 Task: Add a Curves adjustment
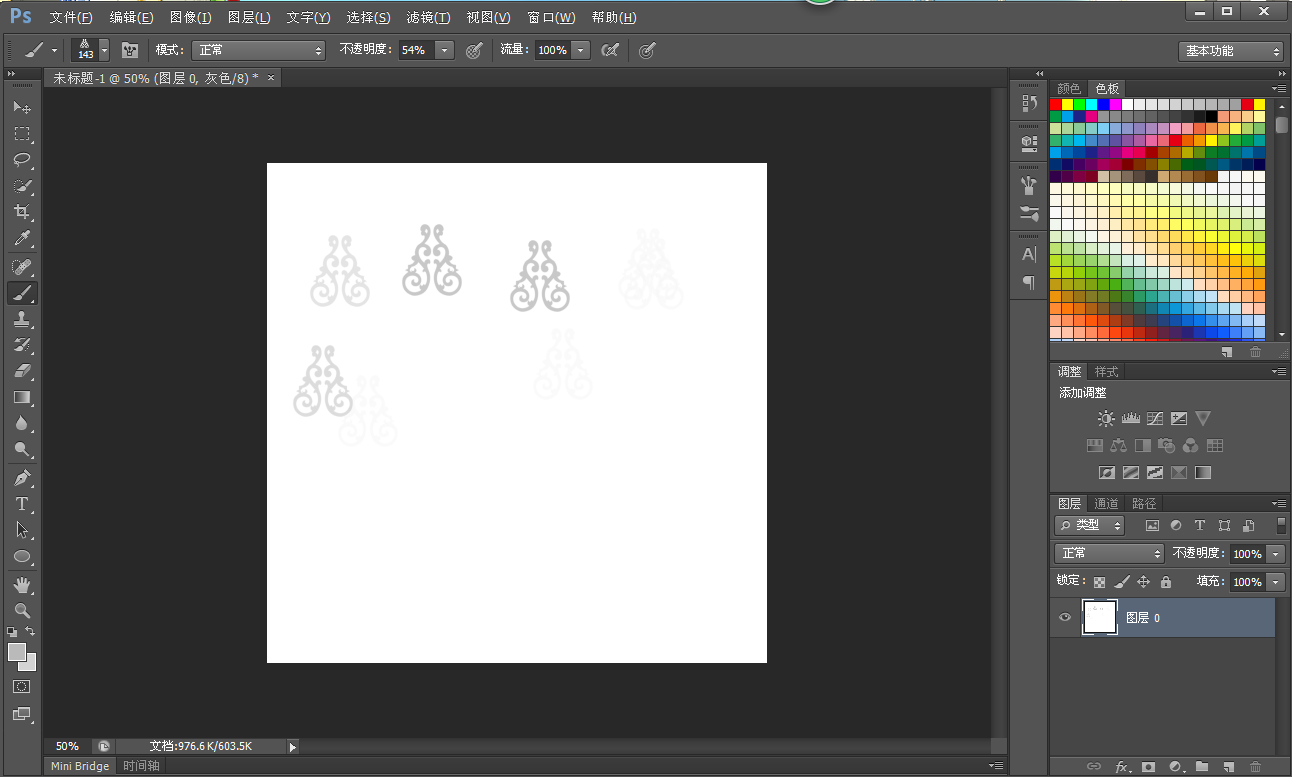[1155, 418]
